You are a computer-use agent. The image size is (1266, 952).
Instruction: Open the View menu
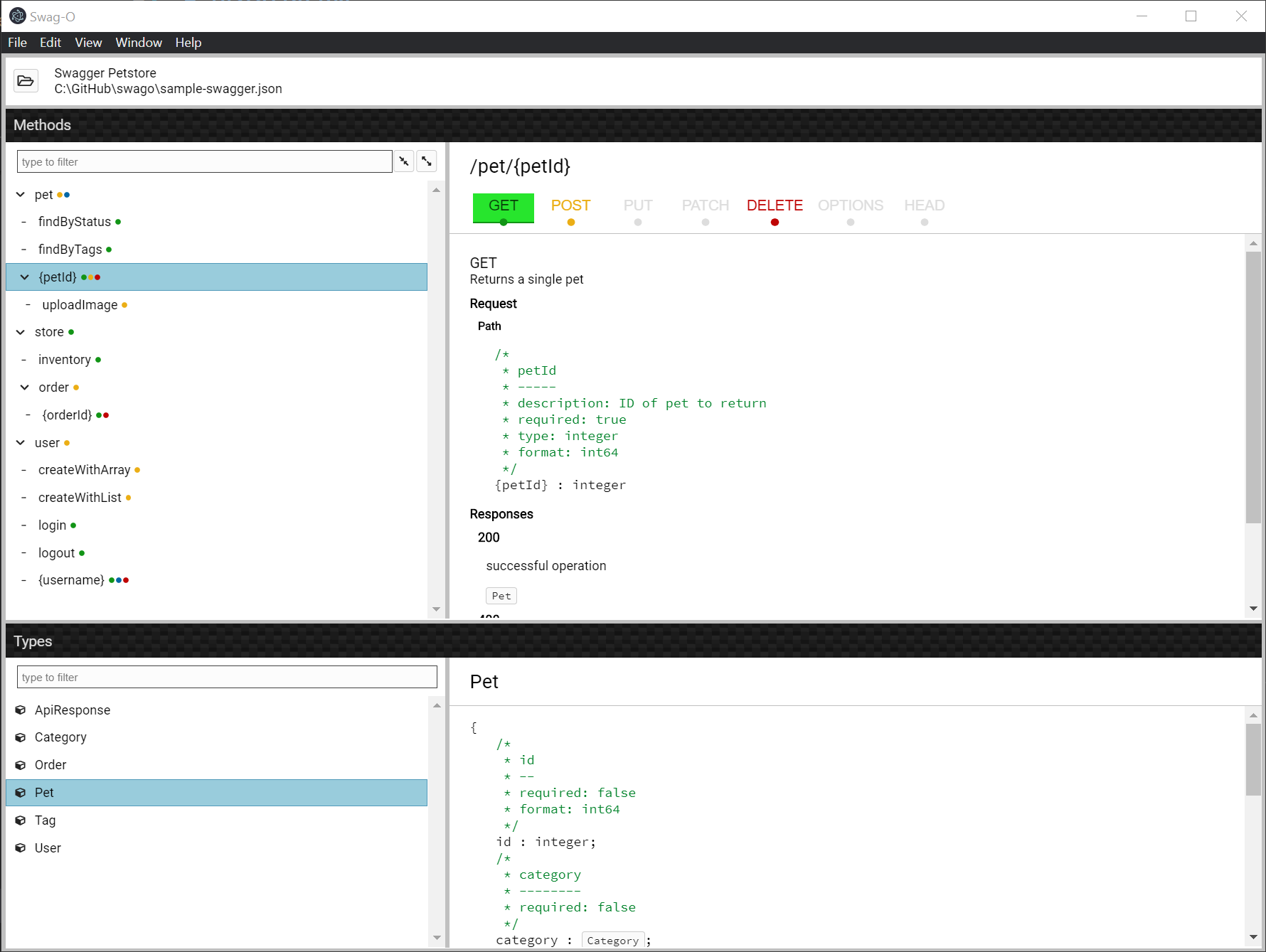click(88, 43)
